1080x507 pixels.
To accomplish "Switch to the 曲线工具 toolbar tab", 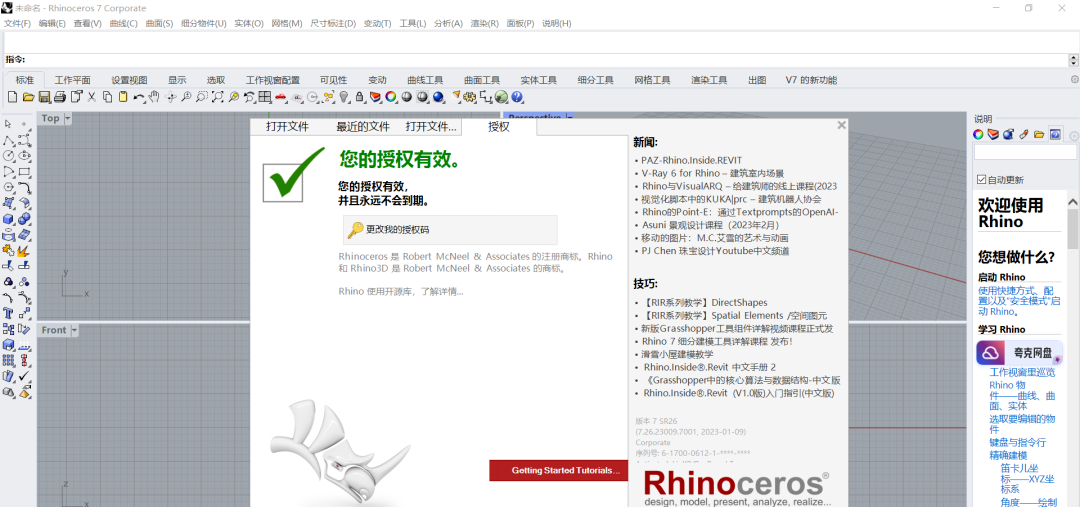I will [425, 80].
